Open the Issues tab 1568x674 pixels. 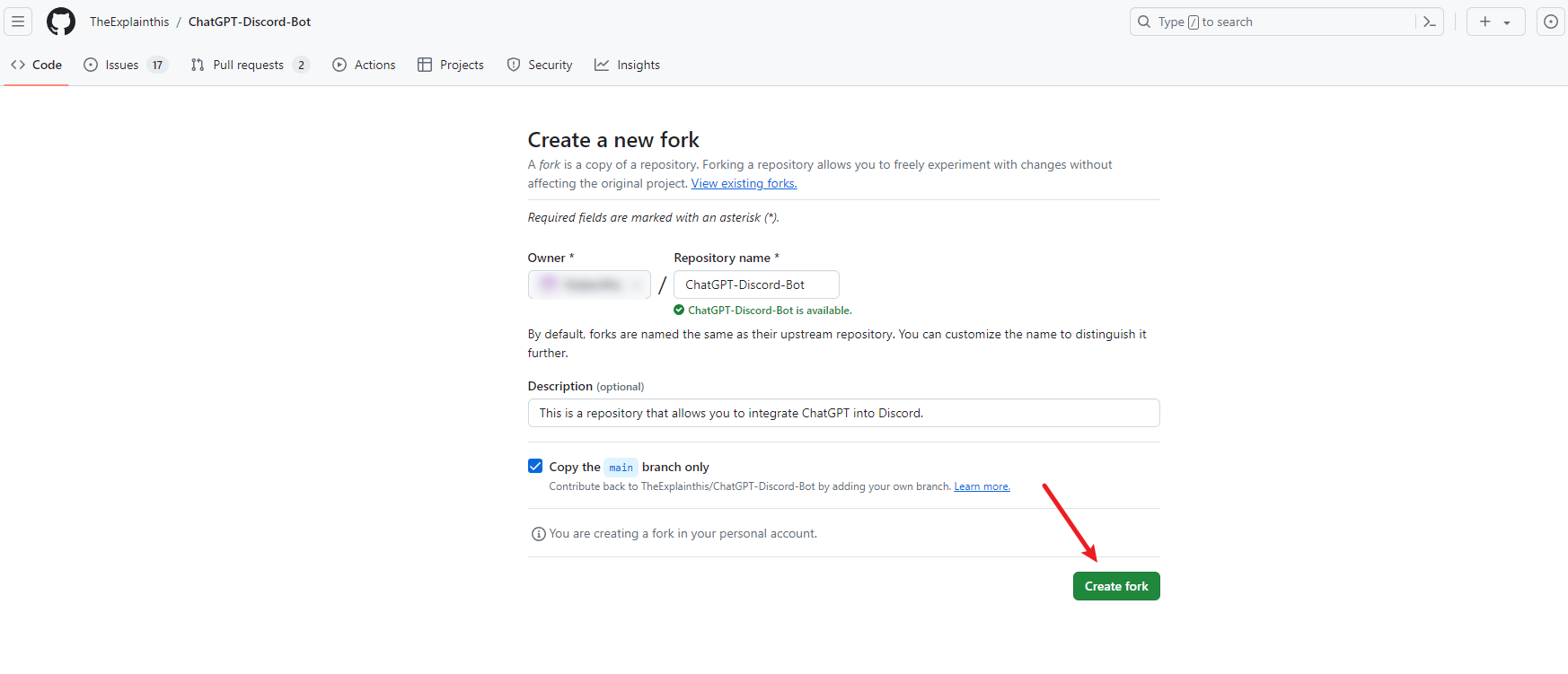[x=126, y=65]
